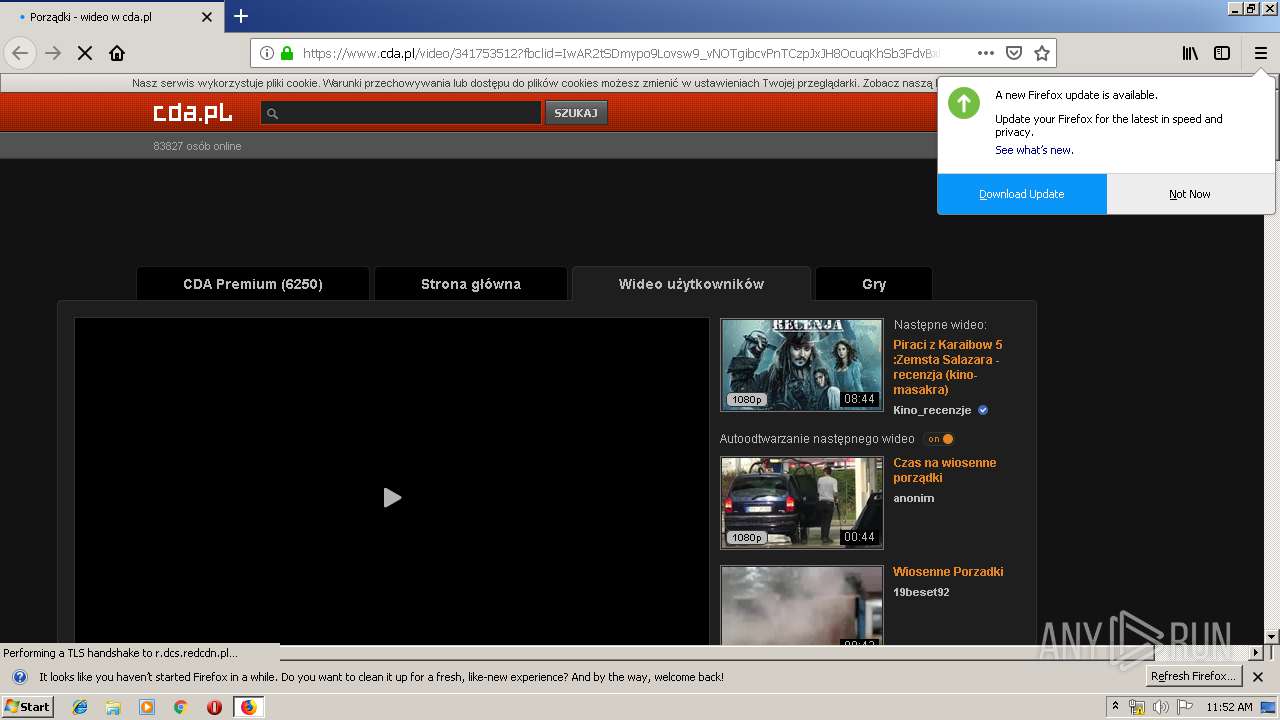Open the Windows Start menu

pos(27,707)
